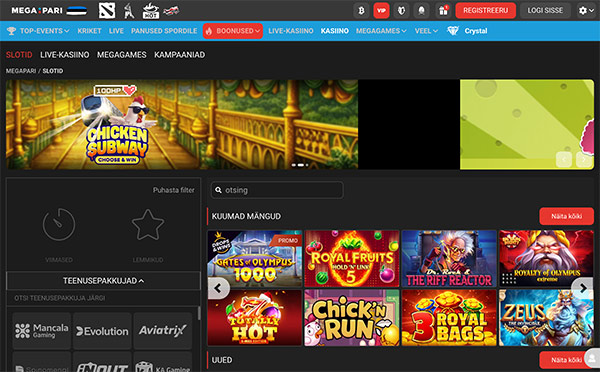The width and height of the screenshot is (600, 372).
Task: Select the Live-kasiino sub tab
Action: point(65,55)
